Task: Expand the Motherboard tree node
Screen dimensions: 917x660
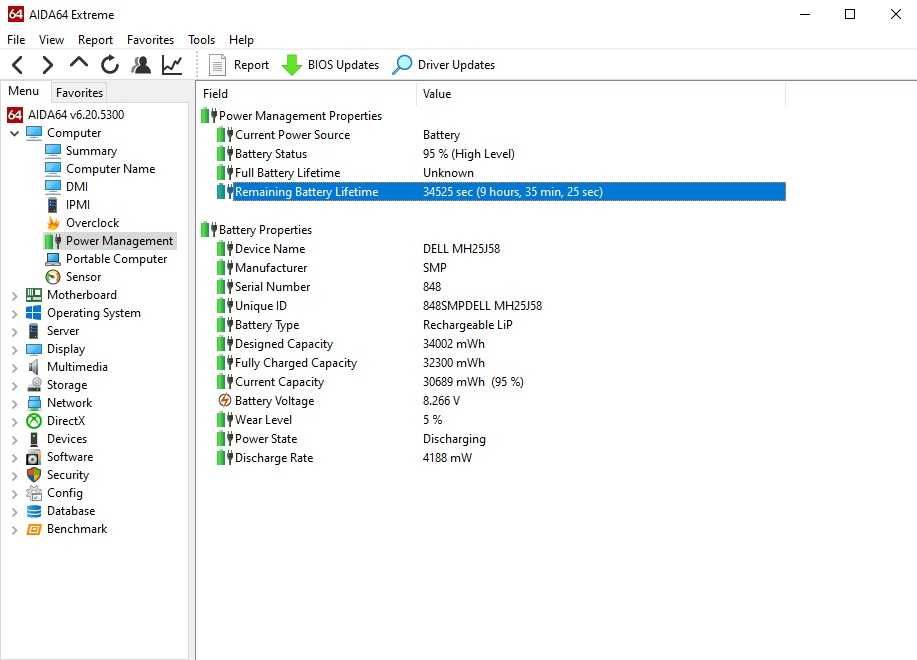Action: 15,296
